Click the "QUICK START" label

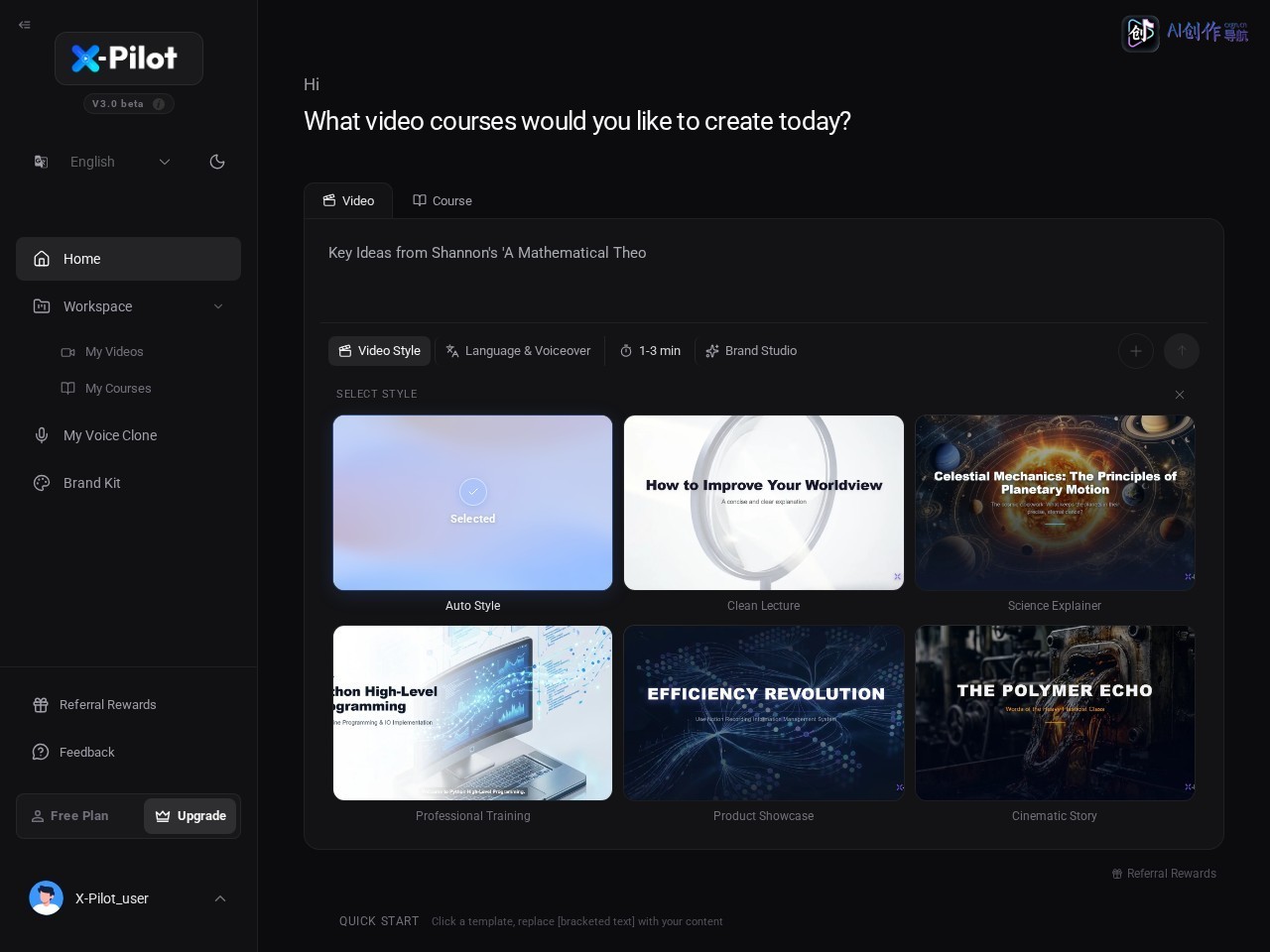379,921
